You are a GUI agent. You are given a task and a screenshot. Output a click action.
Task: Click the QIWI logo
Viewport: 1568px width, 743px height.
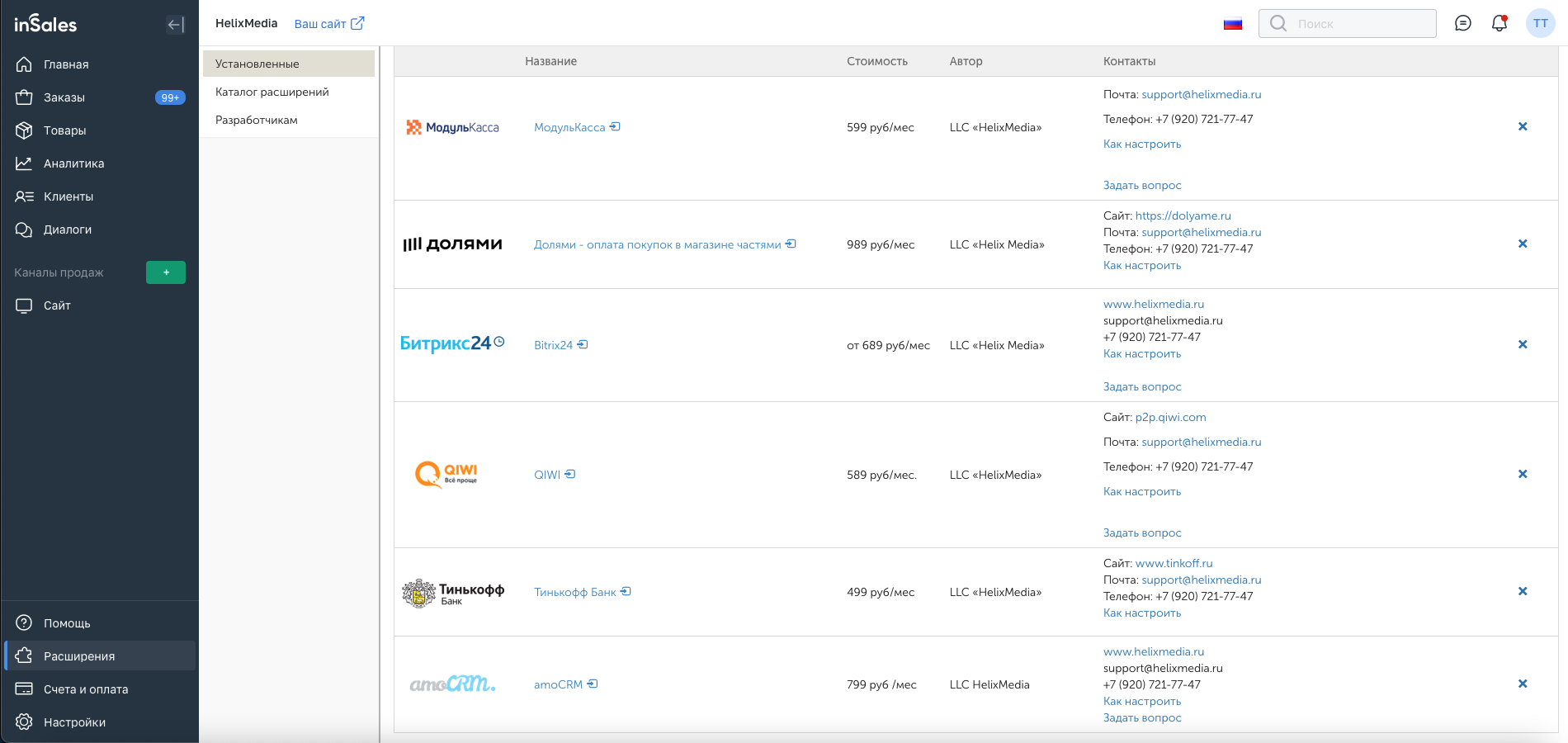tap(446, 475)
